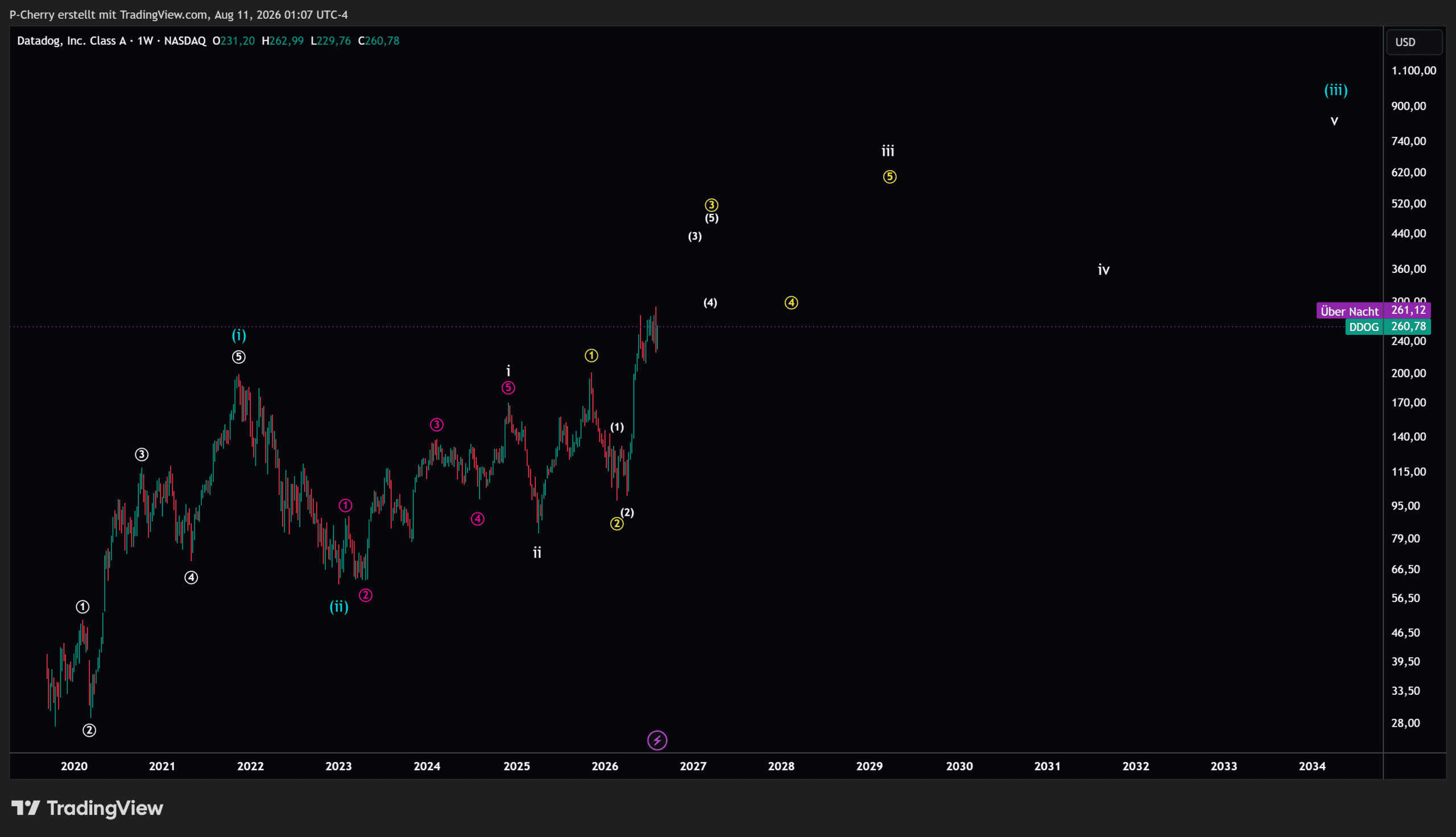The width and height of the screenshot is (1456, 837).
Task: Select the white (5) wave label
Action: point(712,218)
